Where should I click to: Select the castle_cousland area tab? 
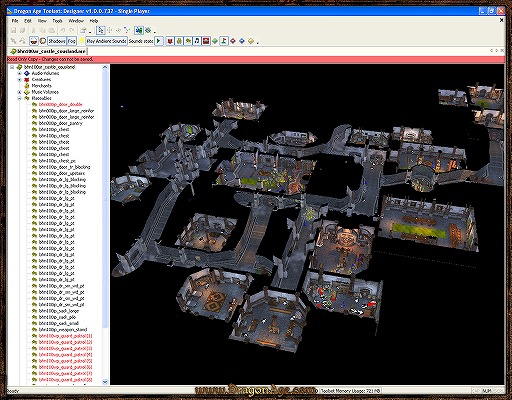click(x=48, y=51)
